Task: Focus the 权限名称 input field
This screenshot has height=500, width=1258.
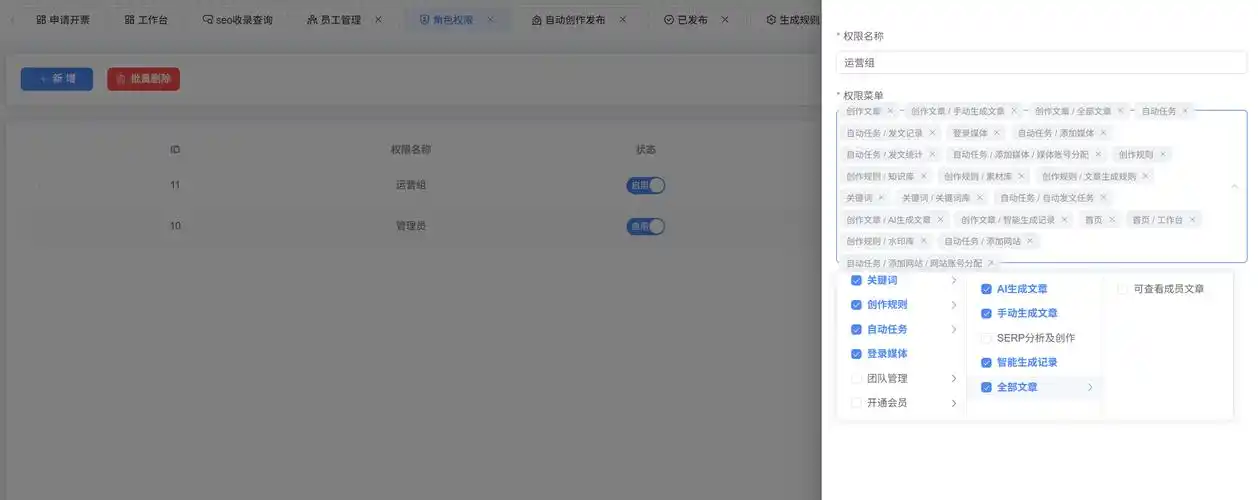Action: pyautogui.click(x=1041, y=62)
